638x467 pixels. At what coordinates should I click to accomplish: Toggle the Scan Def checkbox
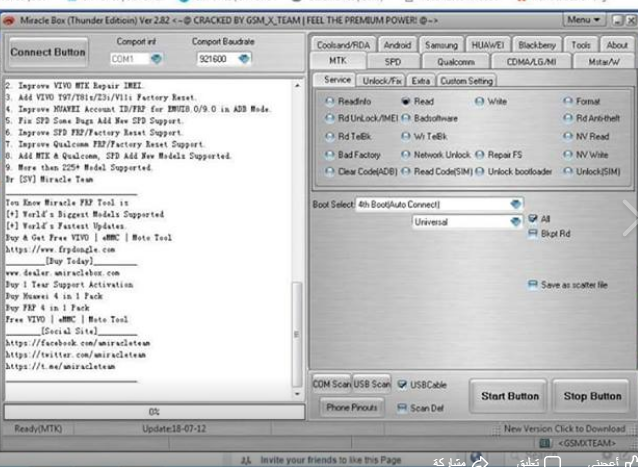click(x=402, y=408)
